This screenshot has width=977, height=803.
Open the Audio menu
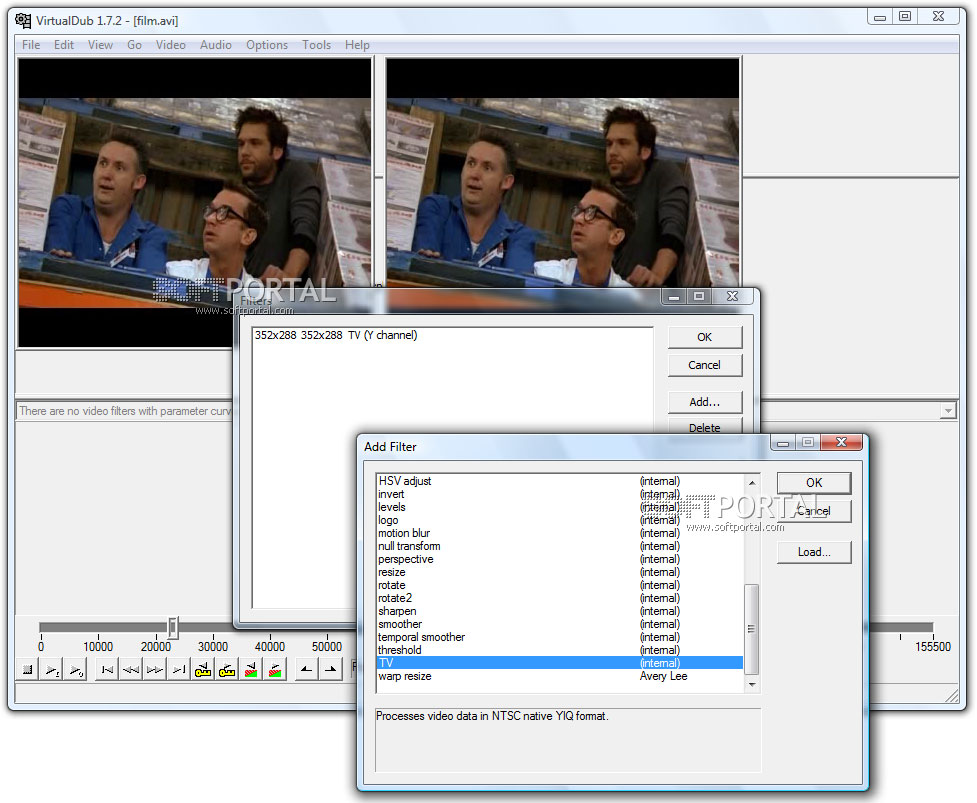click(216, 45)
